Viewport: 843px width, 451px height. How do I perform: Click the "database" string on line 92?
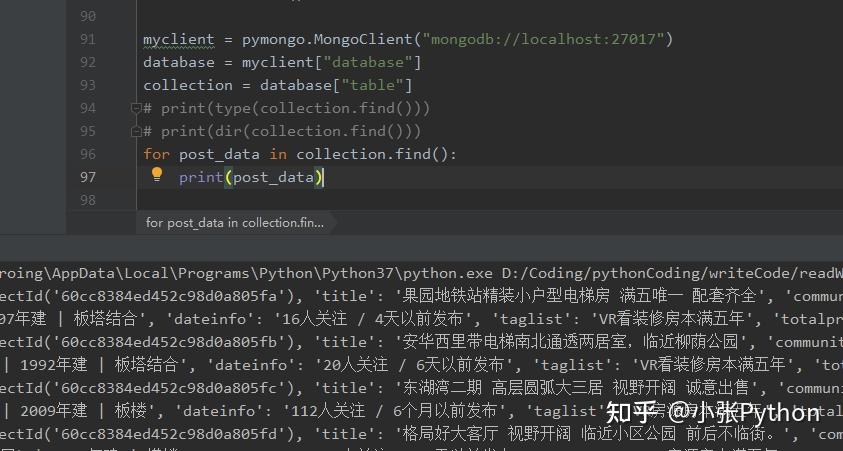368,62
